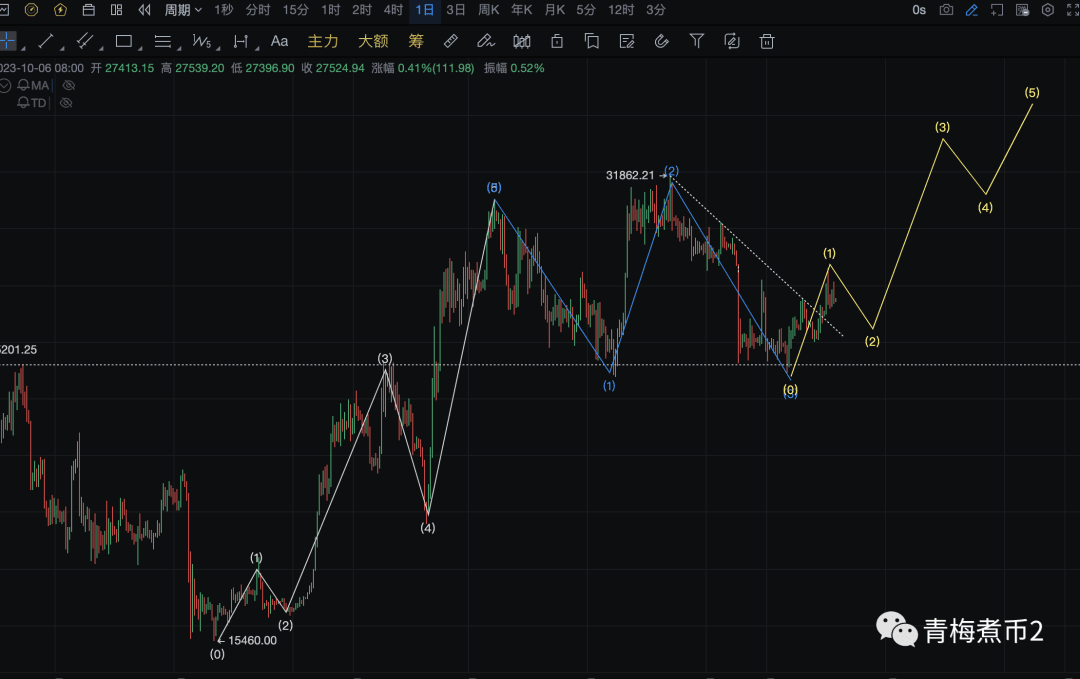Take a chart snapshot with camera icon

(x=946, y=10)
